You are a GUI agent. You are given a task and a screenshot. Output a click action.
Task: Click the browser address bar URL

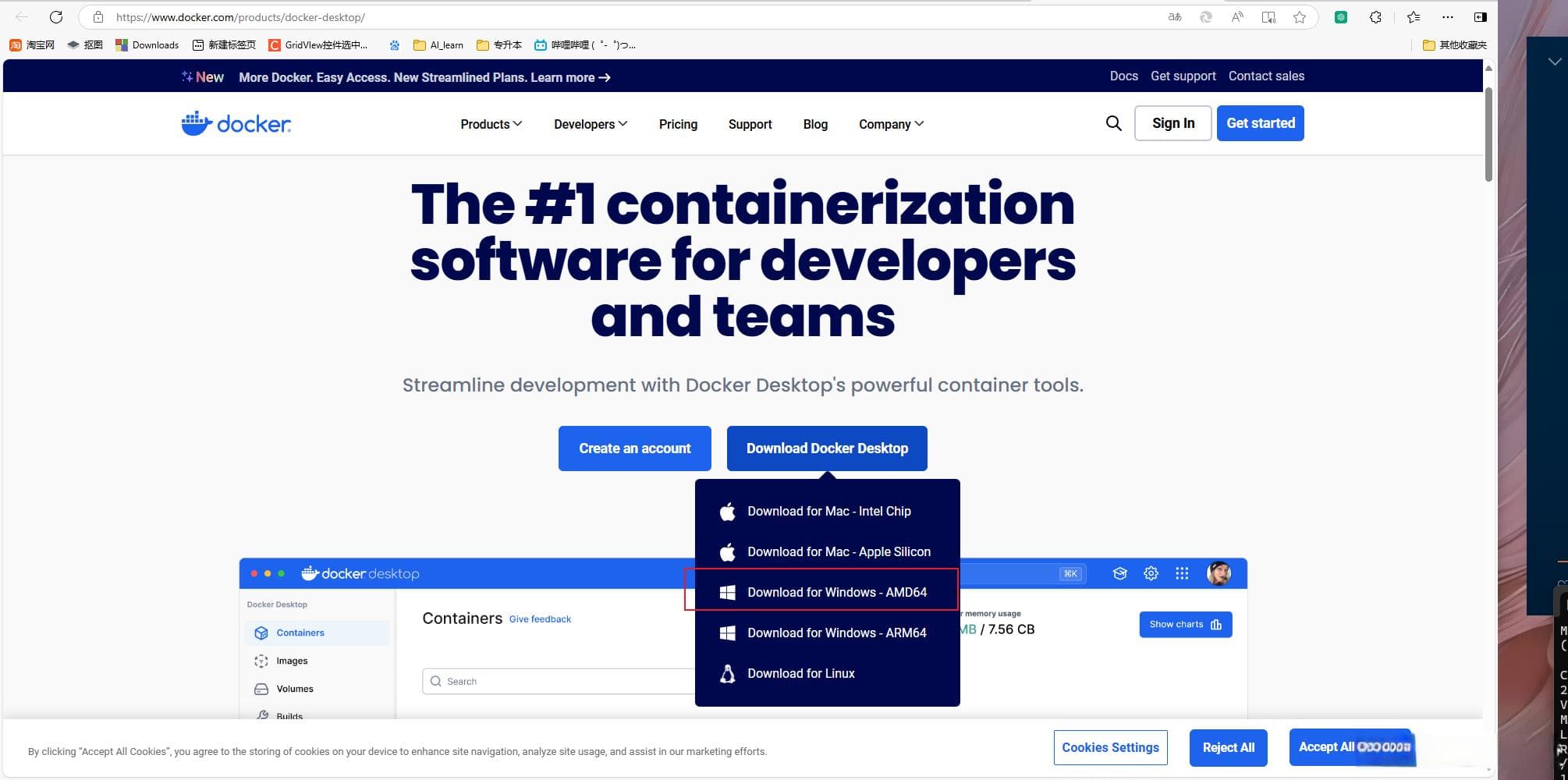tap(240, 16)
